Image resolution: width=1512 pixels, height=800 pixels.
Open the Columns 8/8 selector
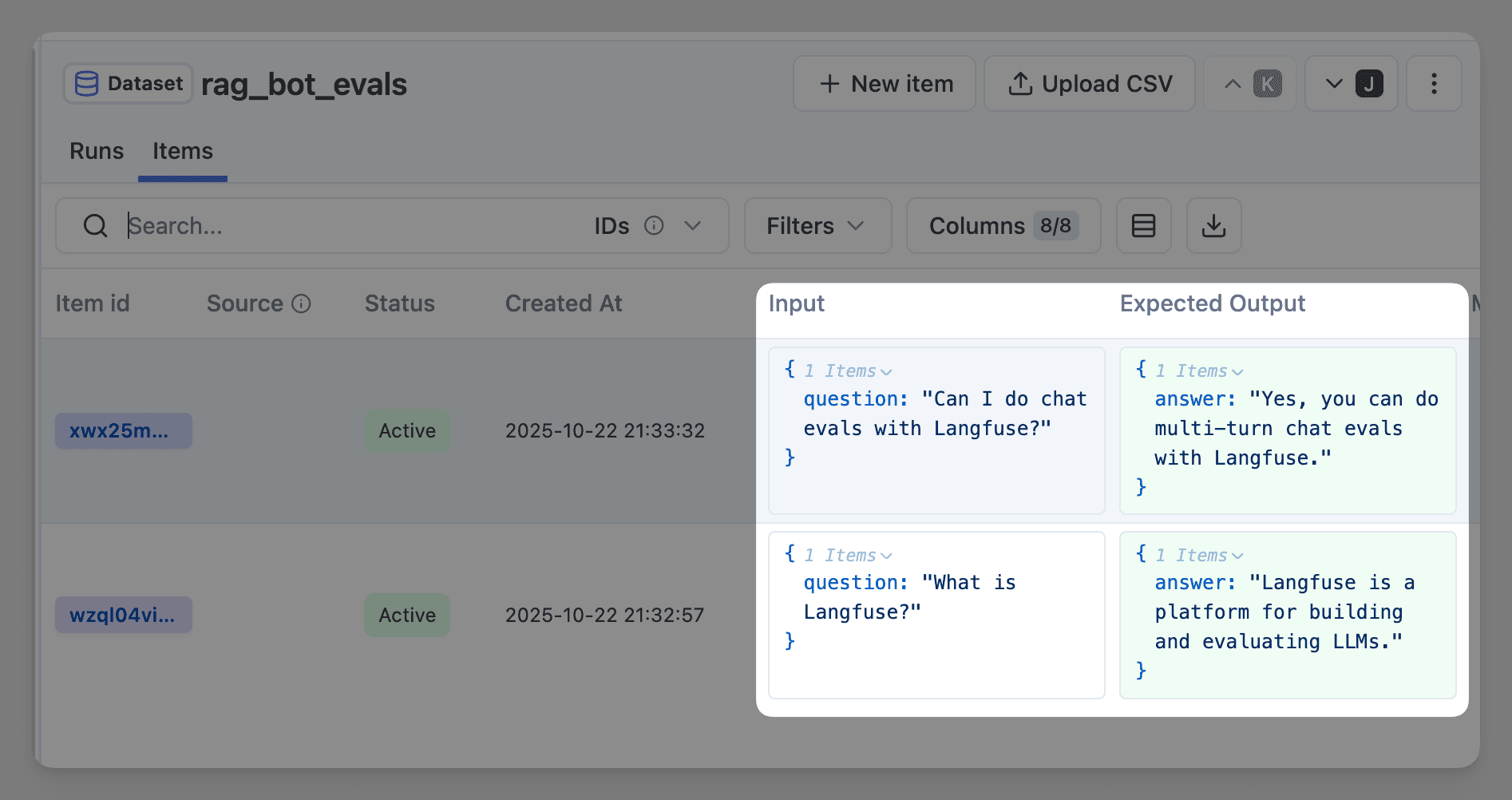pos(1003,226)
